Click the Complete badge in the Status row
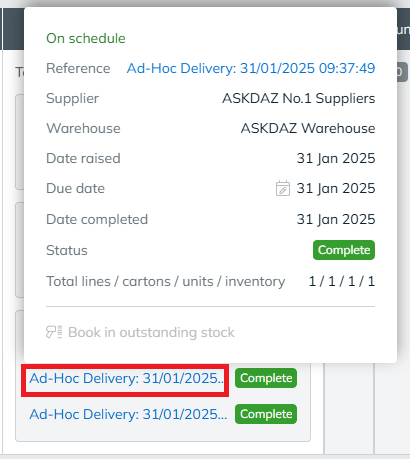The width and height of the screenshot is (410, 459). tap(344, 250)
